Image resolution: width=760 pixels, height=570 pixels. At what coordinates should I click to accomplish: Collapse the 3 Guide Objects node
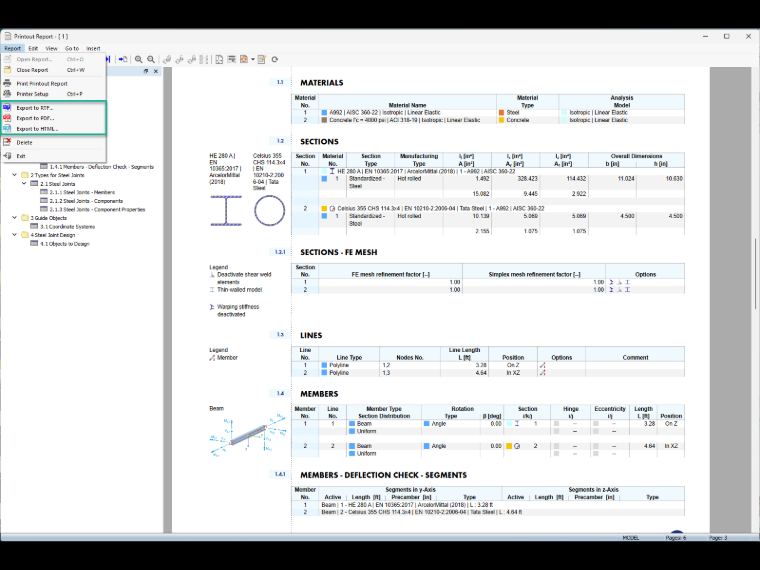[15, 218]
